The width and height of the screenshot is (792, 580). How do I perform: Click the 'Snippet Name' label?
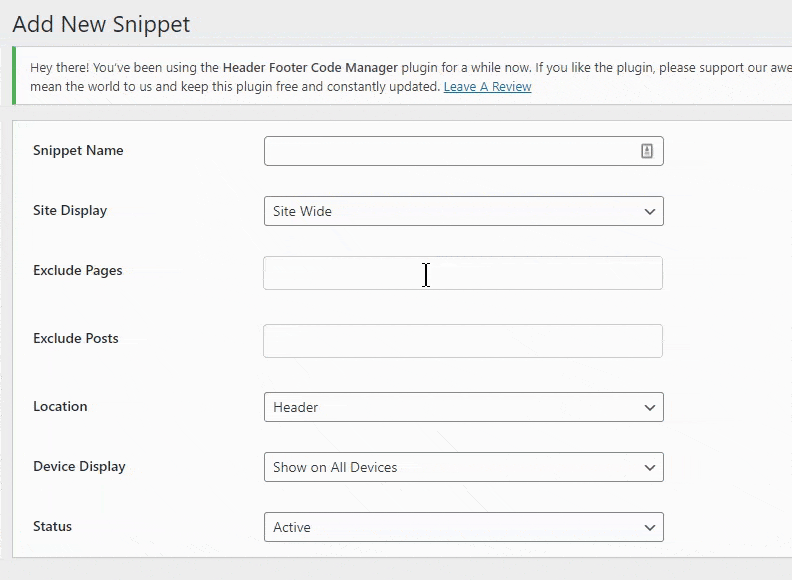tap(78, 151)
